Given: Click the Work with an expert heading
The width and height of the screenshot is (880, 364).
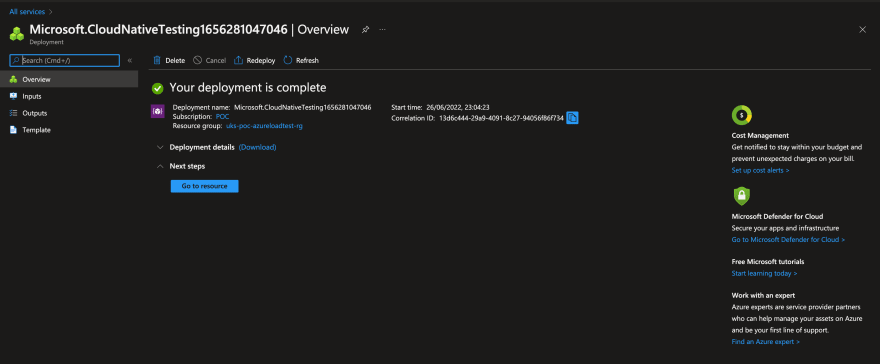Looking at the screenshot, I should click(x=763, y=296).
